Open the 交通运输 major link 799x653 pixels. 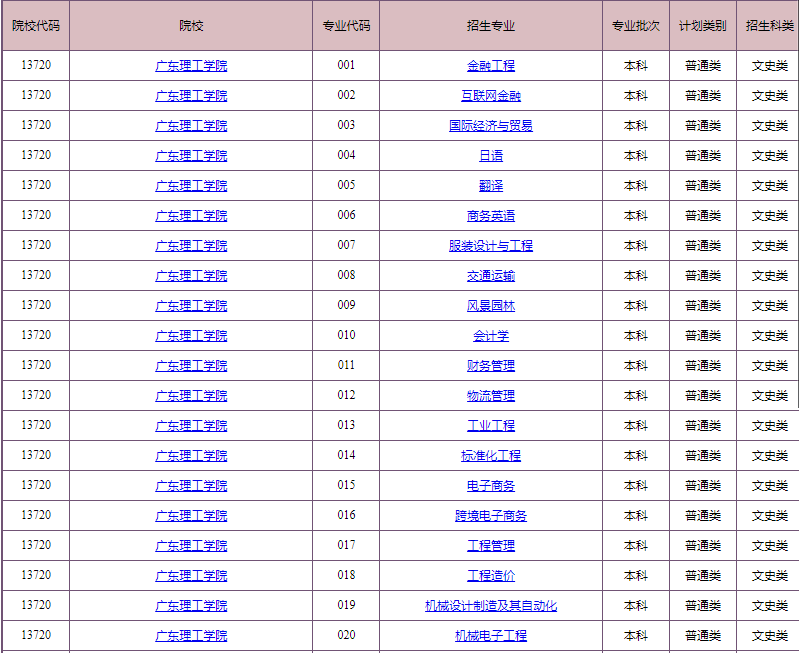pos(491,276)
